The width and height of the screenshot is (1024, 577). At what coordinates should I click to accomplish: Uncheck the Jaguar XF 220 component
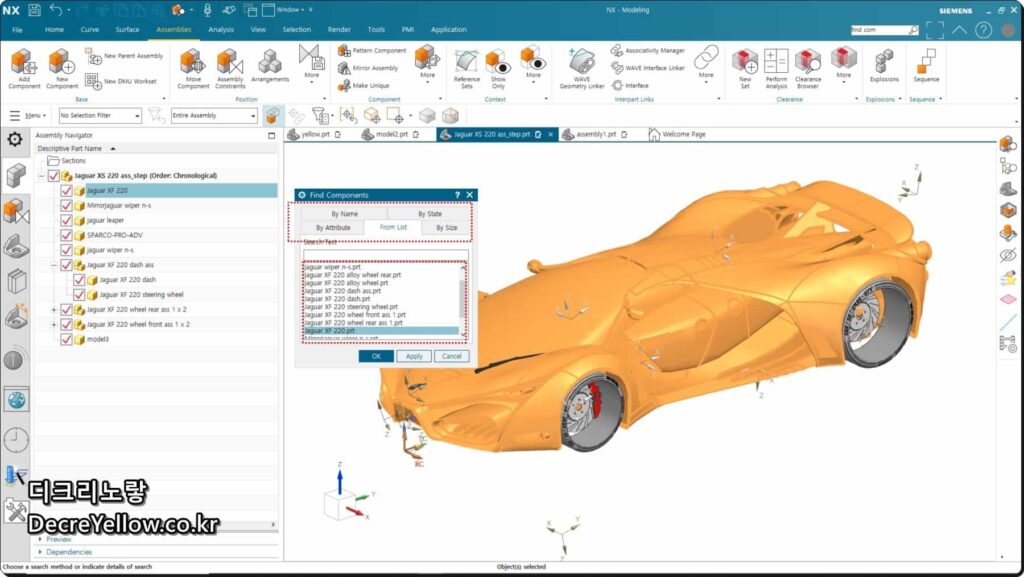point(66,191)
